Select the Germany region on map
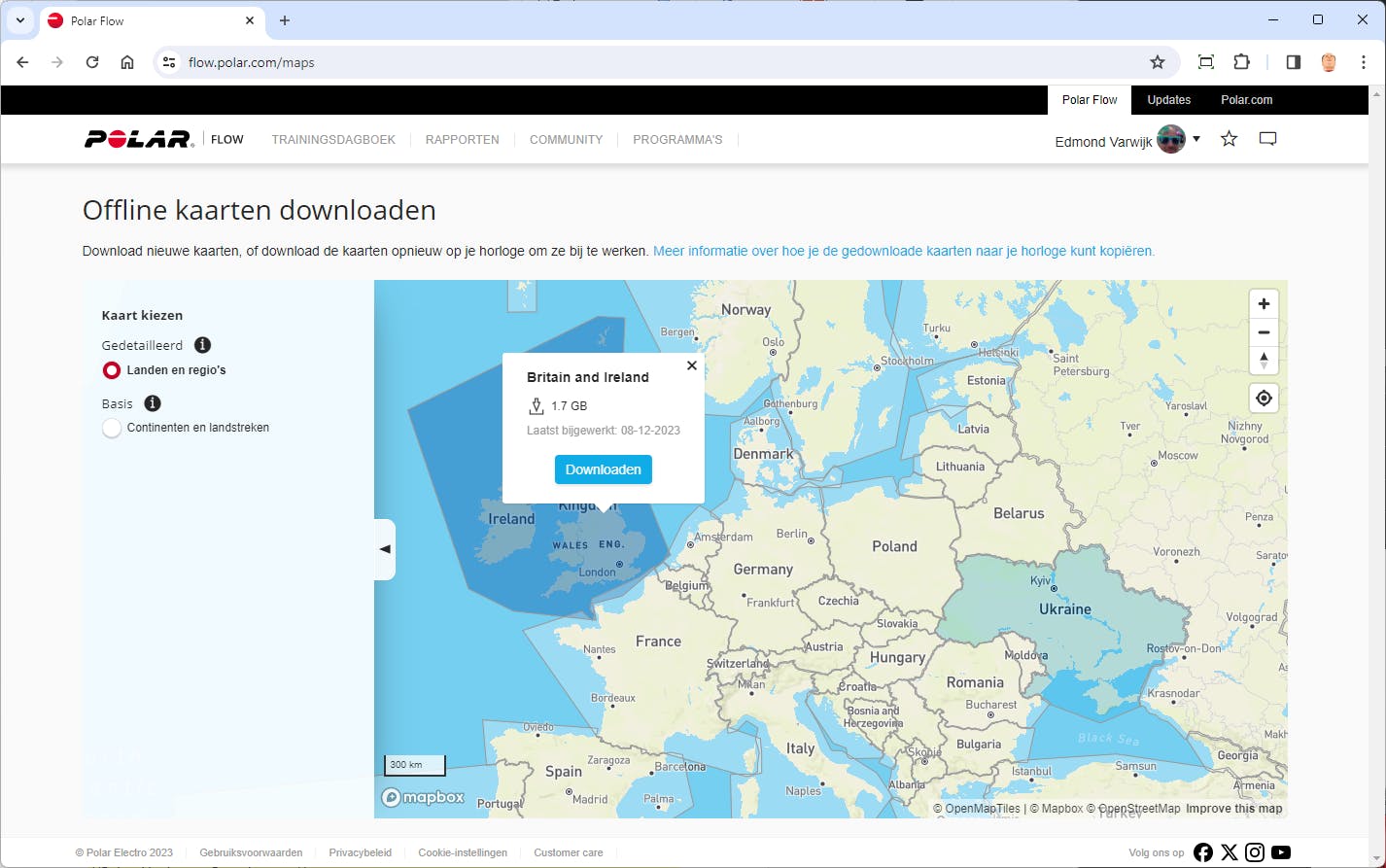The height and width of the screenshot is (868, 1386). (763, 570)
